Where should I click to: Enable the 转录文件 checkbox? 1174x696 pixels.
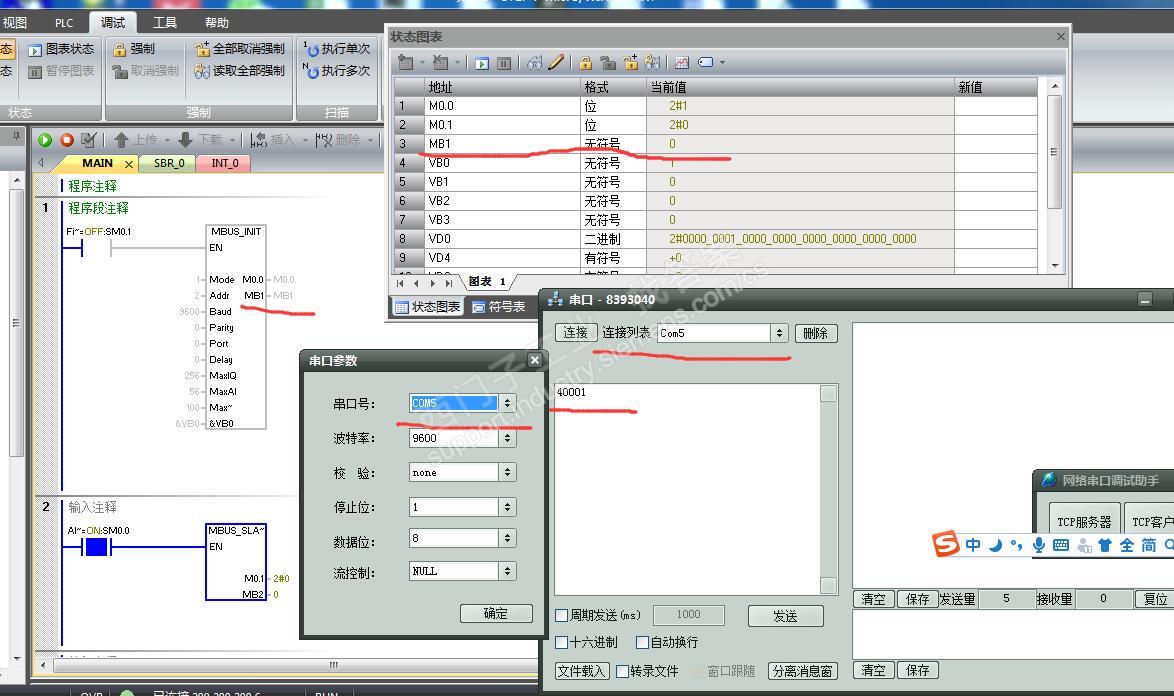pyautogui.click(x=621, y=671)
